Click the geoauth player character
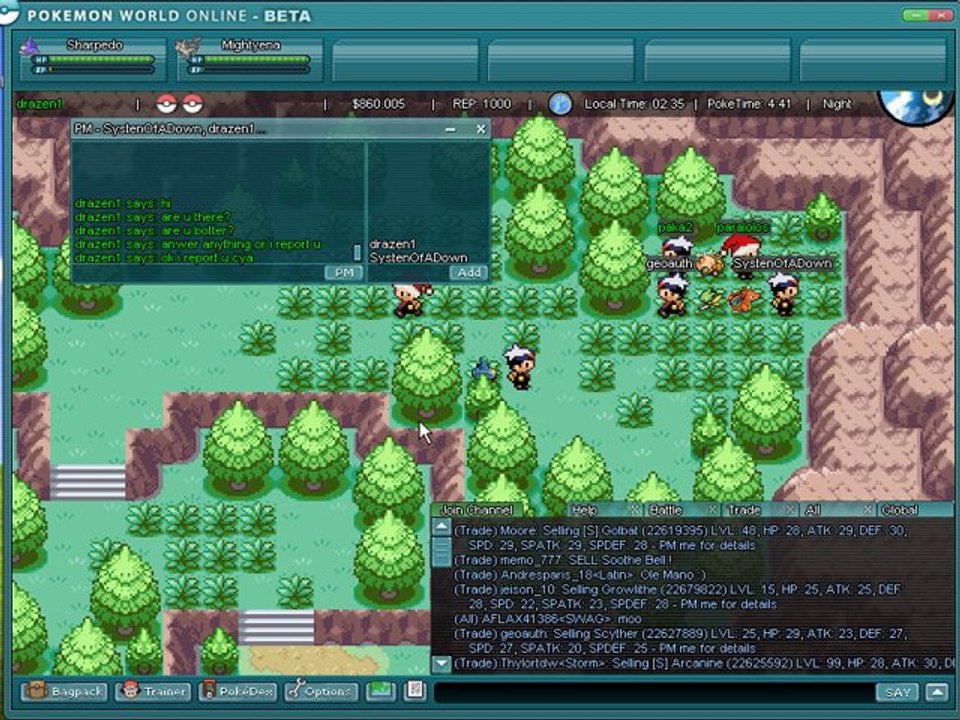Image resolution: width=960 pixels, height=720 pixels. tap(672, 294)
